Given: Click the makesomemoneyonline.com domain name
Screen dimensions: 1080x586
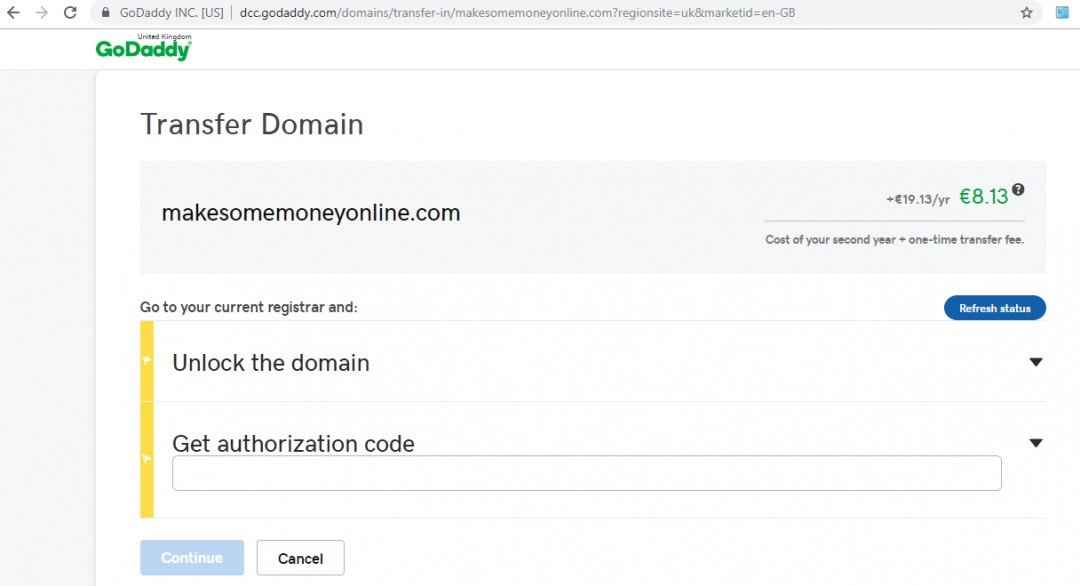Looking at the screenshot, I should [x=311, y=212].
